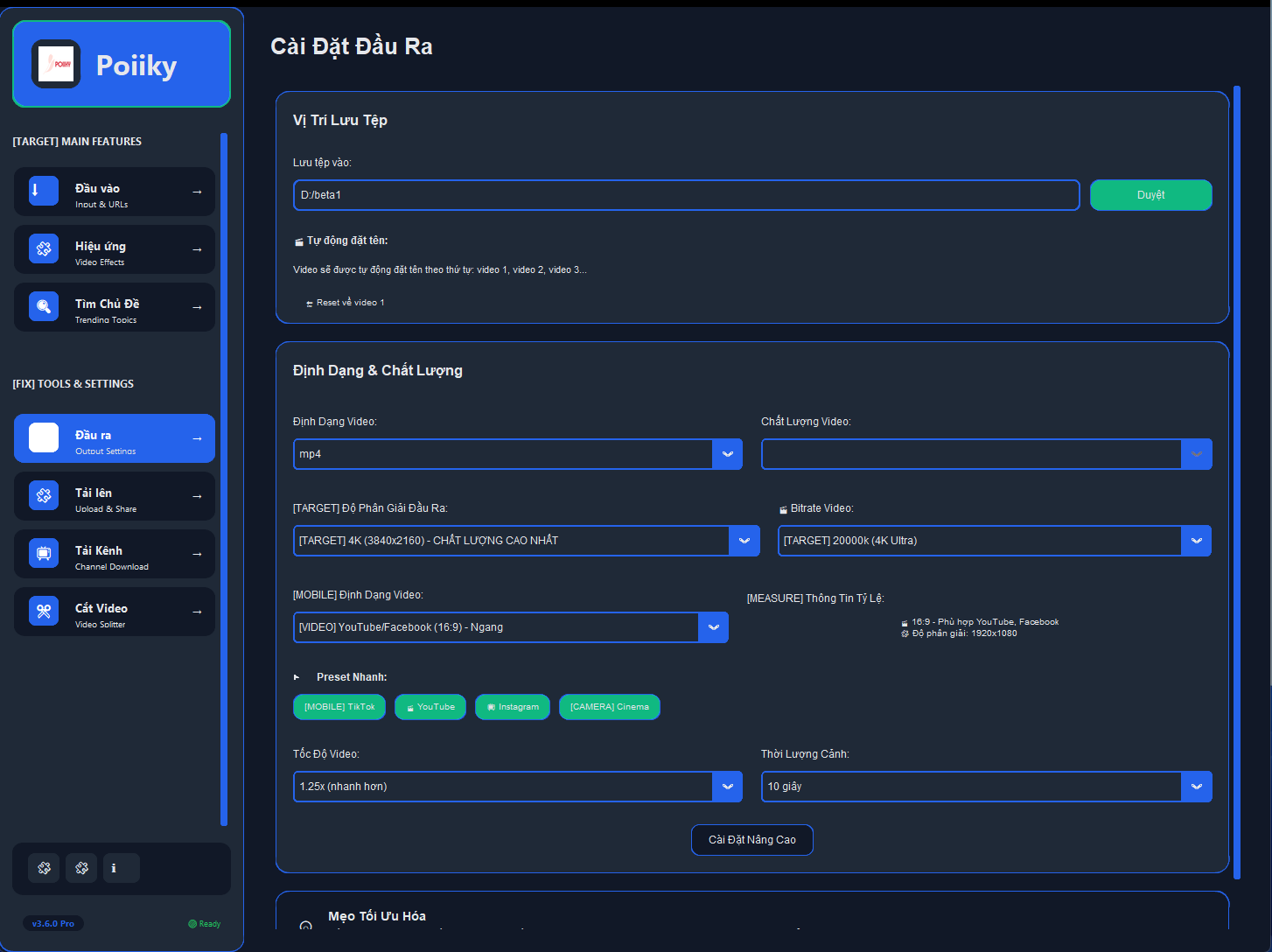Open the Bitrate Video dropdown
The image size is (1272, 952).
[994, 541]
